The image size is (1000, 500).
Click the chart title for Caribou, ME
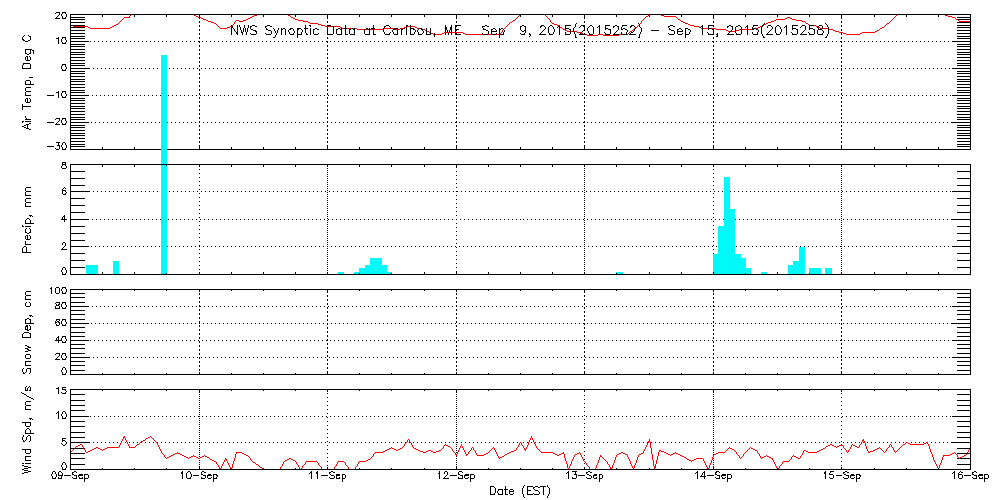pos(530,30)
